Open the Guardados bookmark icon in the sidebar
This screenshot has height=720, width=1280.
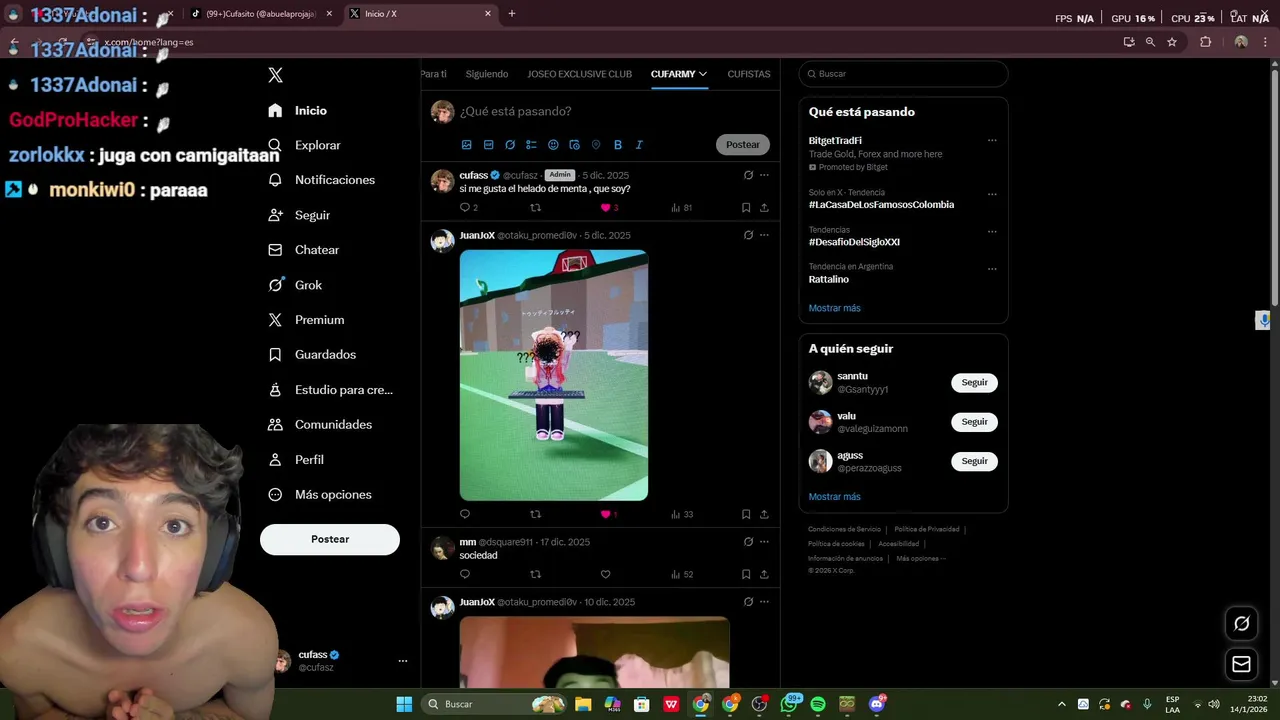(x=275, y=355)
